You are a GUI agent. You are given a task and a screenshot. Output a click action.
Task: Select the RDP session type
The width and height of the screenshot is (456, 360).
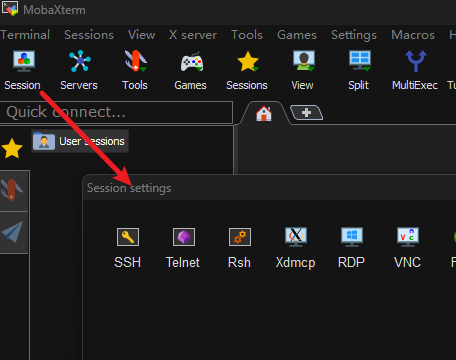click(351, 248)
